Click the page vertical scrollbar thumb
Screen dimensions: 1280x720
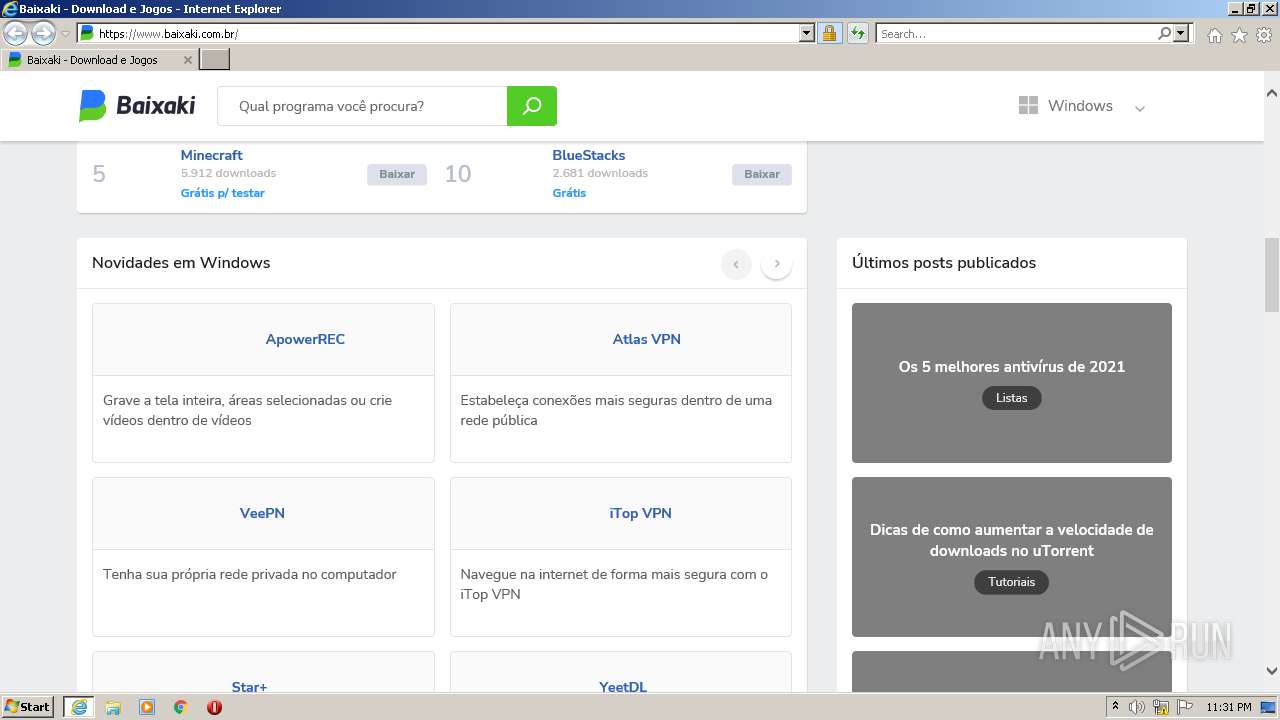(1272, 275)
